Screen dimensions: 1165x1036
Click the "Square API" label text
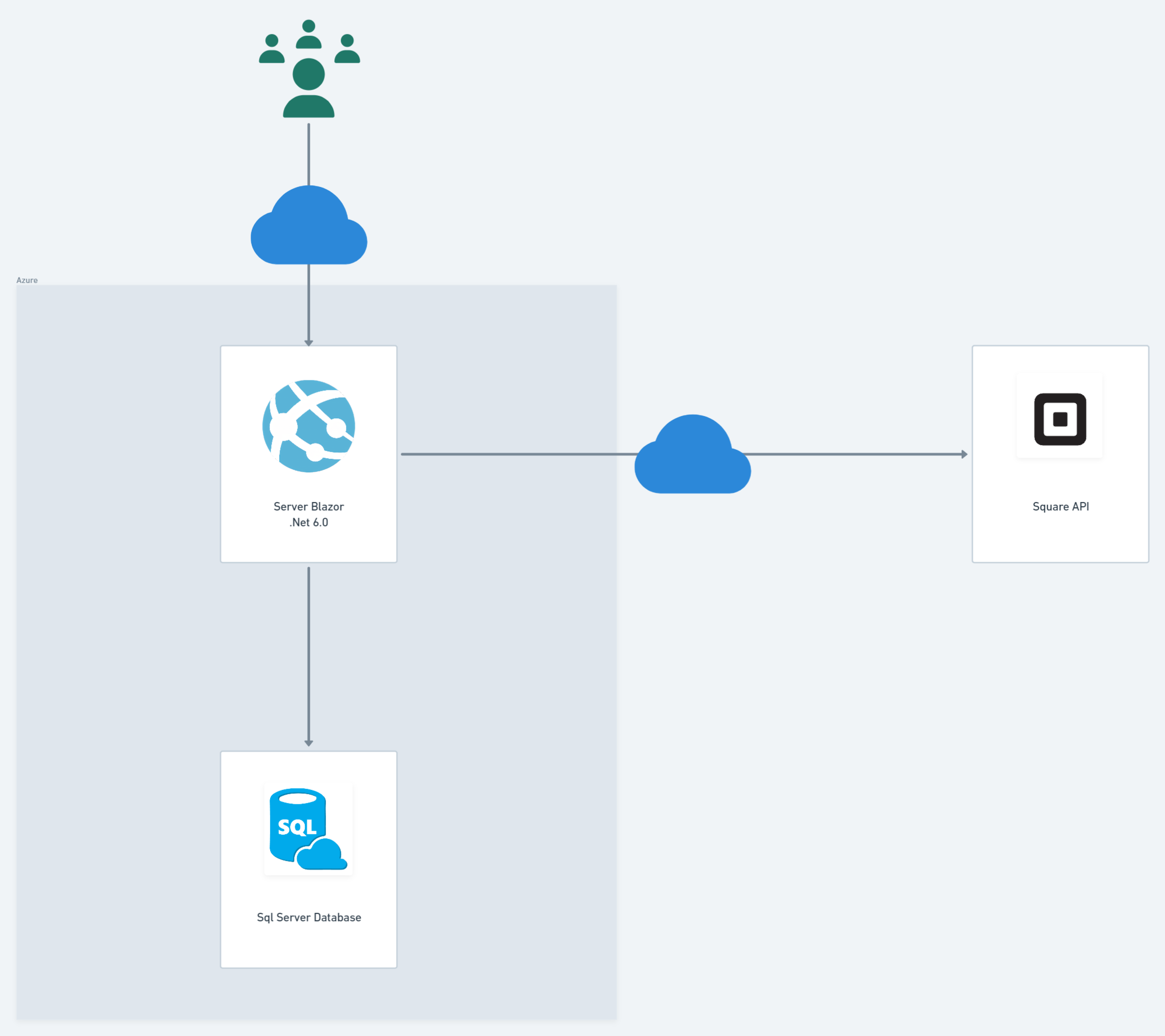pyautogui.click(x=1061, y=507)
